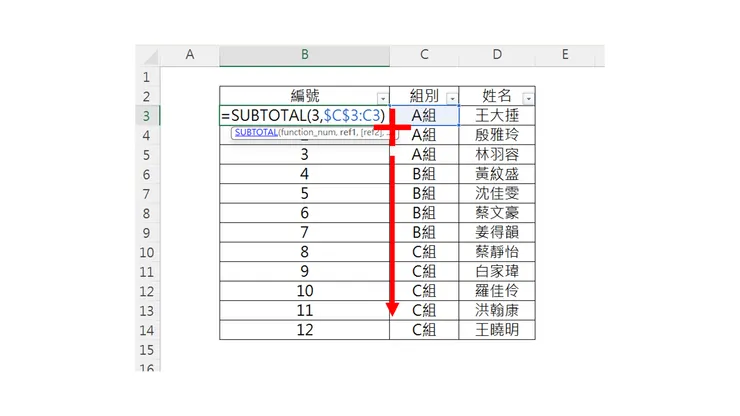Select the name cell 黃紋盛
Screen dimensions: 740x416
tap(497, 174)
